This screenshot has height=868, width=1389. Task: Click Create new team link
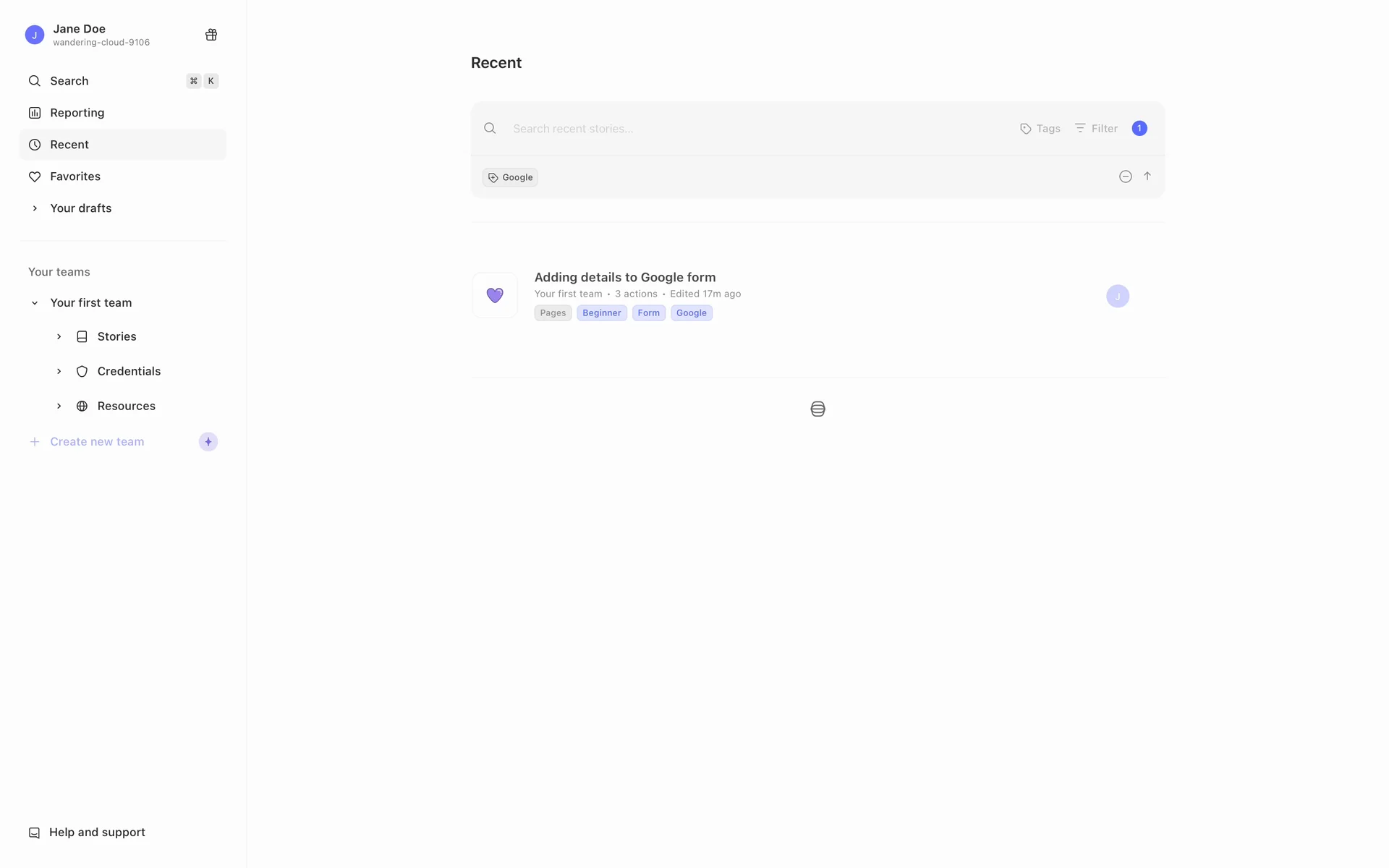[x=97, y=442]
